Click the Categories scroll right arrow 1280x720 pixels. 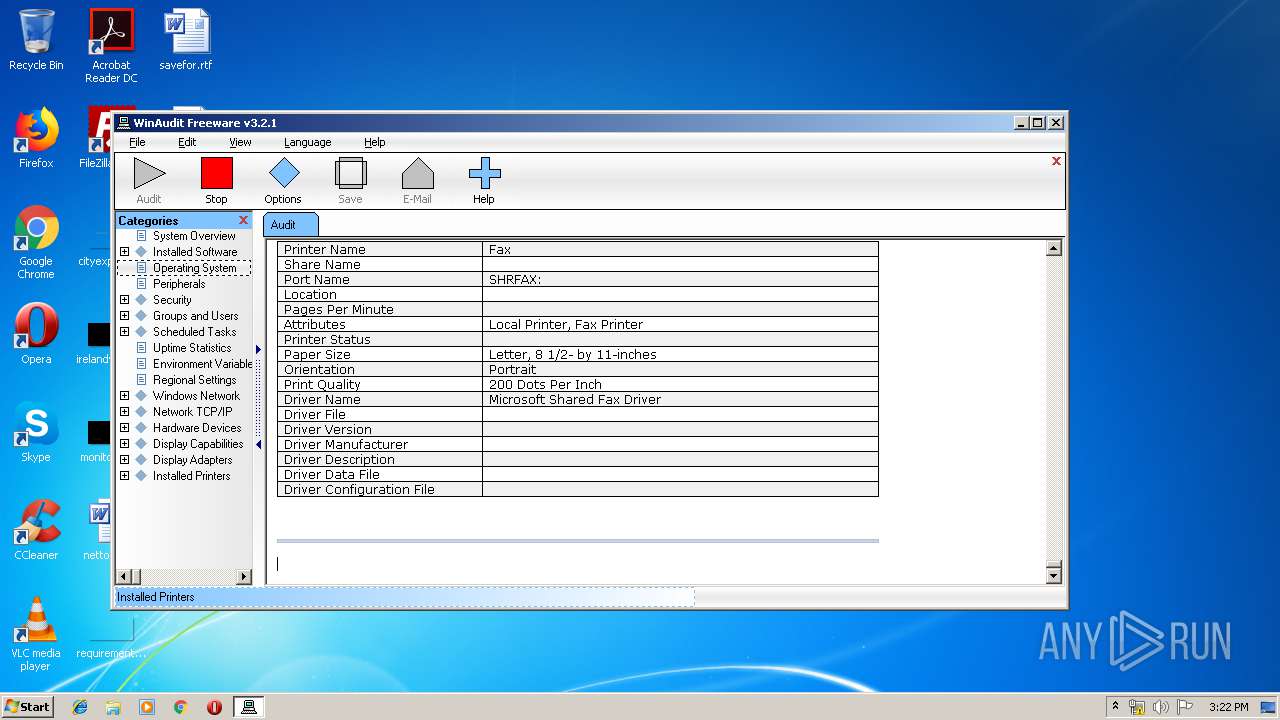click(244, 576)
